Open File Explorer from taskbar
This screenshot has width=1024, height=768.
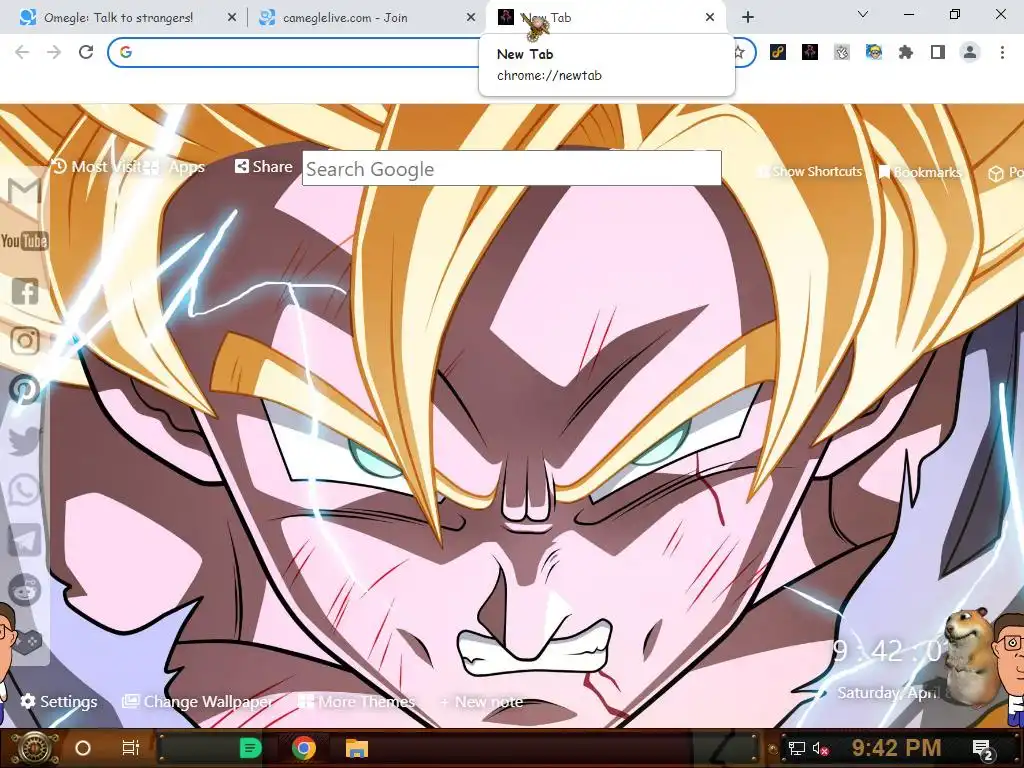point(357,748)
